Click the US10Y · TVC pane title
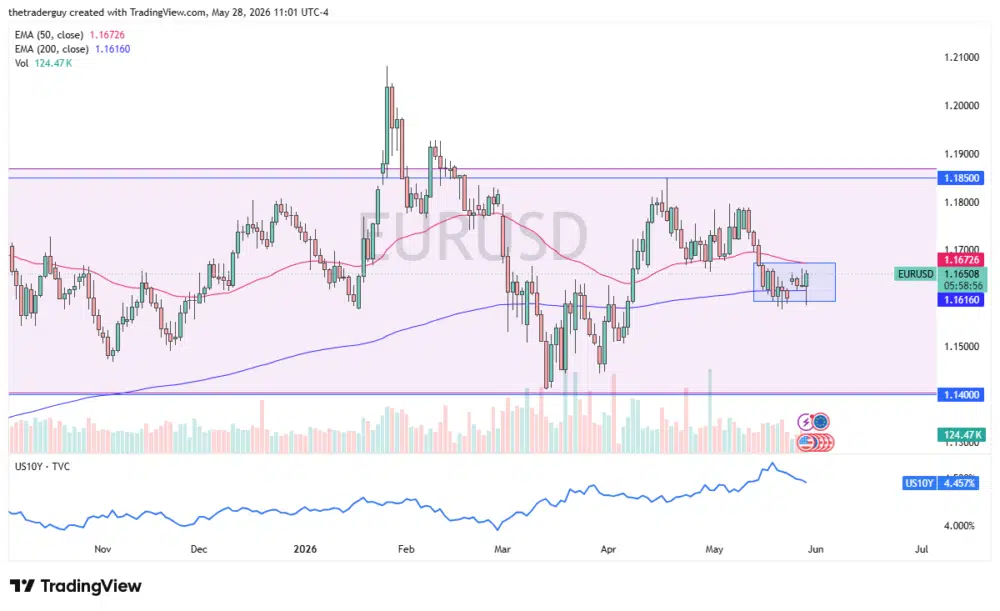The width and height of the screenshot is (1000, 611). [x=42, y=466]
